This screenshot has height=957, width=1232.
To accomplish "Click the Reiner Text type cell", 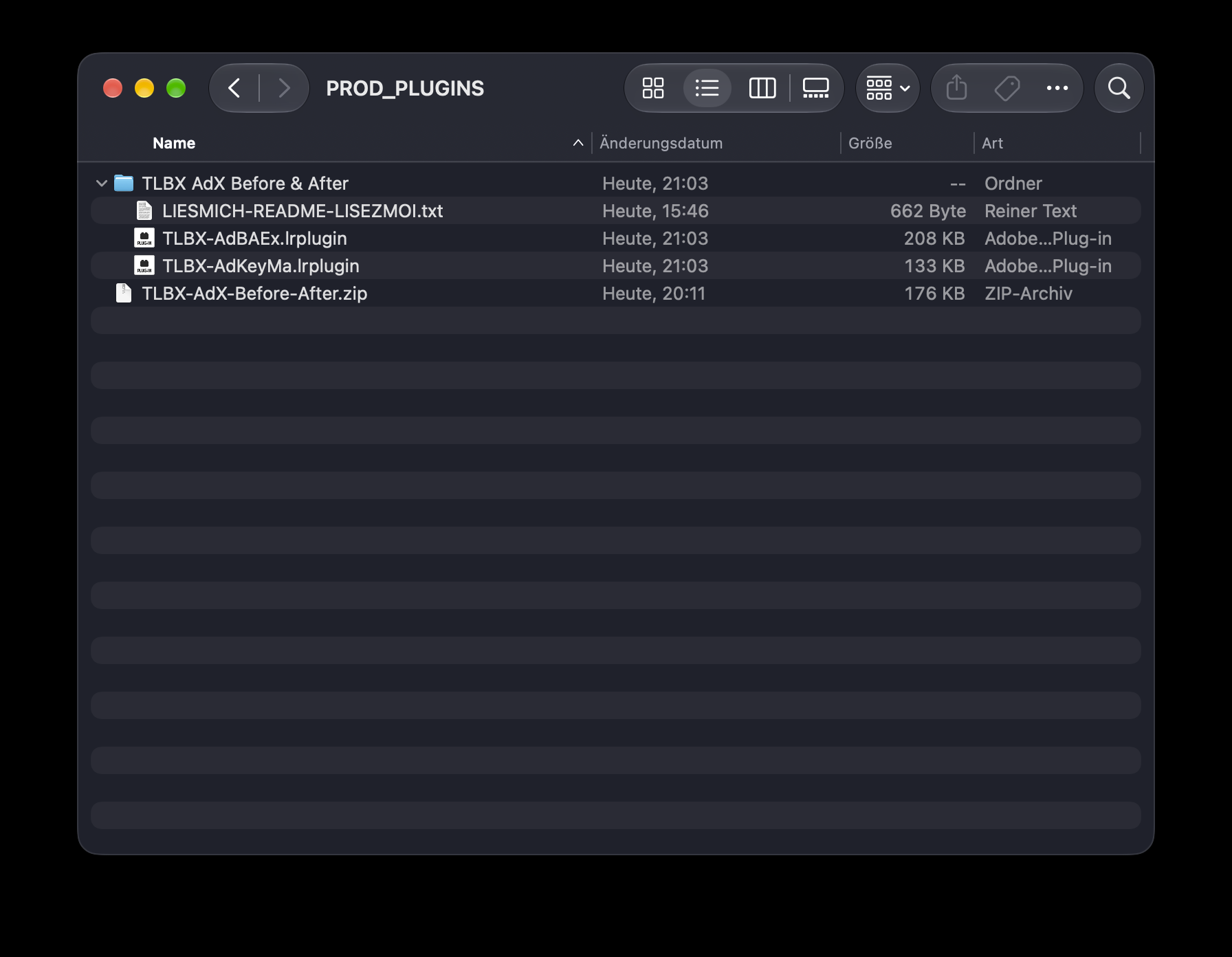I will [x=1031, y=211].
